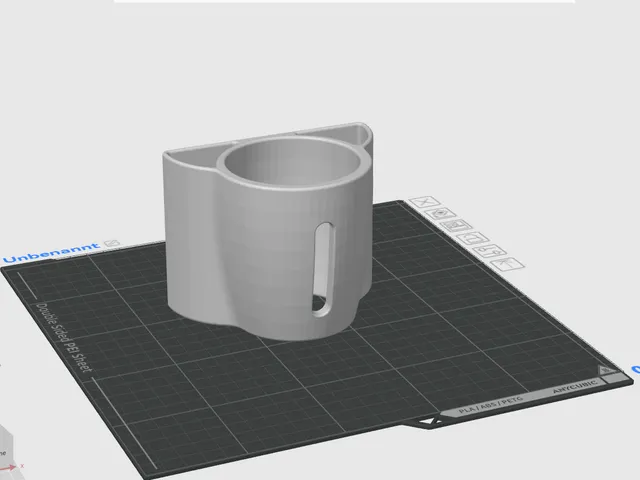The height and width of the screenshot is (480, 640).
Task: Remove the plate using the X icon
Action: pyautogui.click(x=424, y=202)
